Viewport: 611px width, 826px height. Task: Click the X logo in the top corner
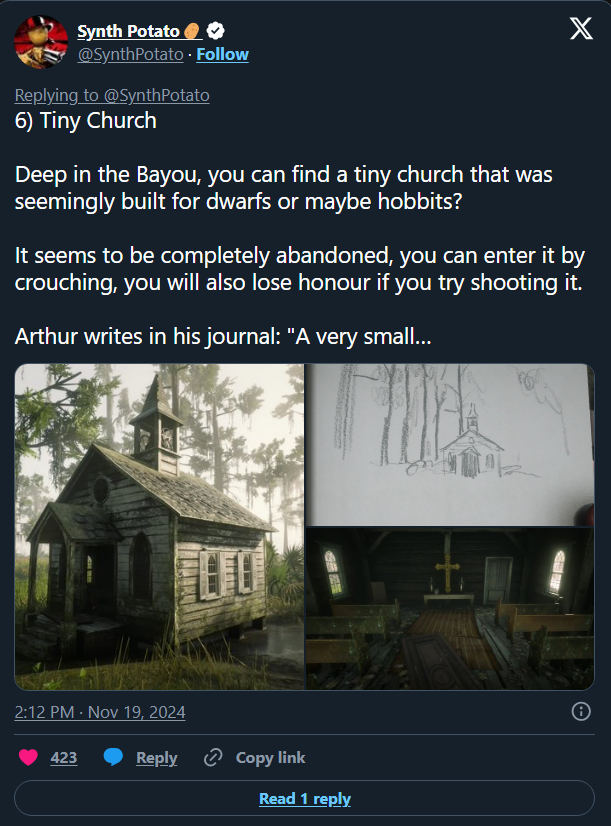(x=581, y=29)
